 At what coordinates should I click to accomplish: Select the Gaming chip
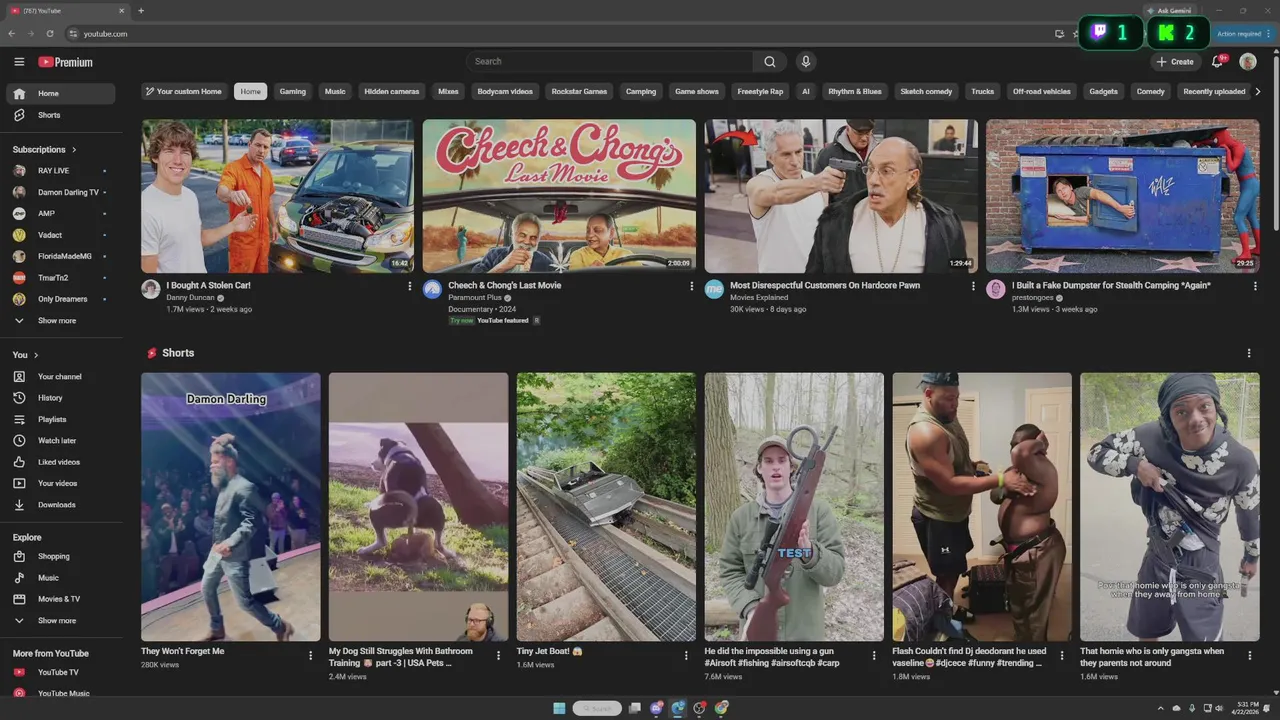coord(293,91)
